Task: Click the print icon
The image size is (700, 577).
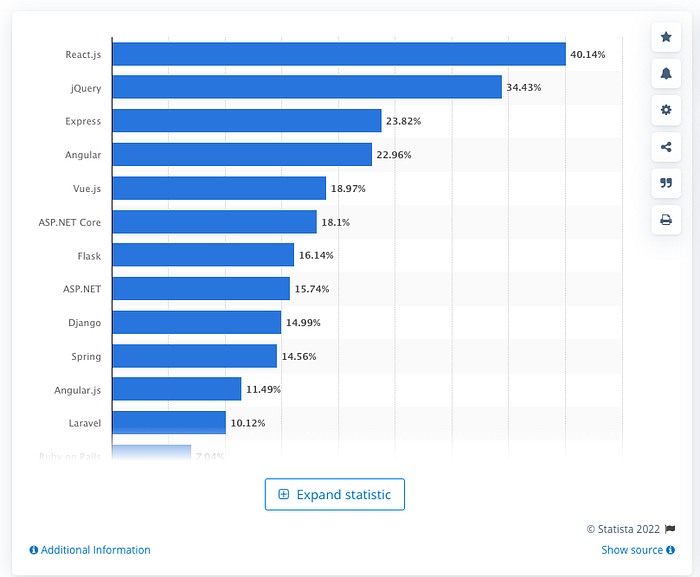Action: [x=666, y=220]
